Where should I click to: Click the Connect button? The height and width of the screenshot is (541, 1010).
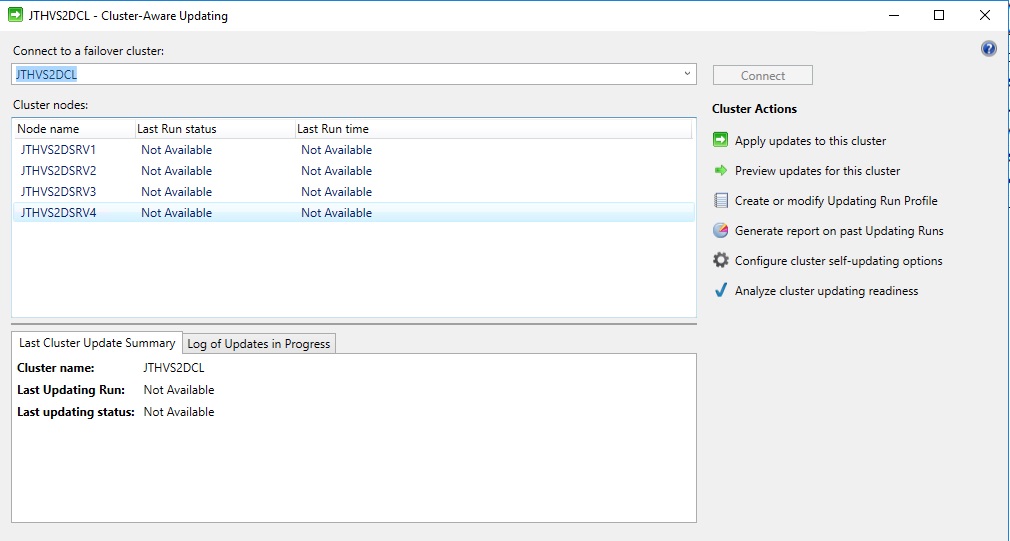763,75
